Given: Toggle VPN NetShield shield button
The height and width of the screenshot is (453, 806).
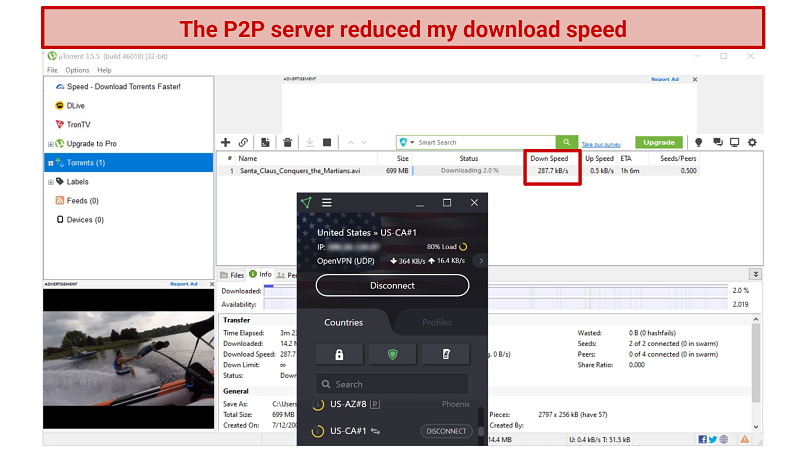Looking at the screenshot, I should (x=392, y=354).
